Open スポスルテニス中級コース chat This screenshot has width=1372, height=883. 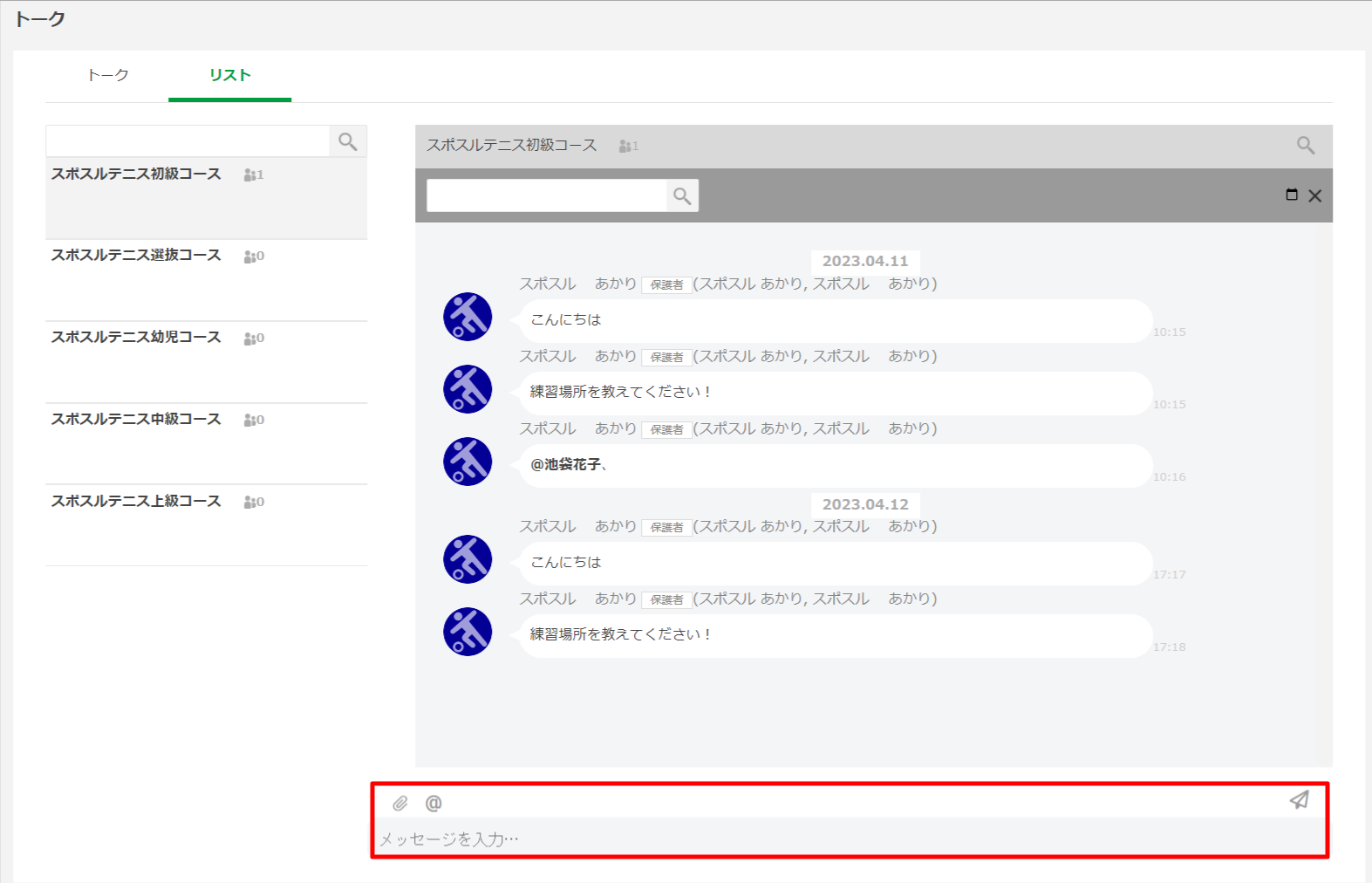[207, 444]
